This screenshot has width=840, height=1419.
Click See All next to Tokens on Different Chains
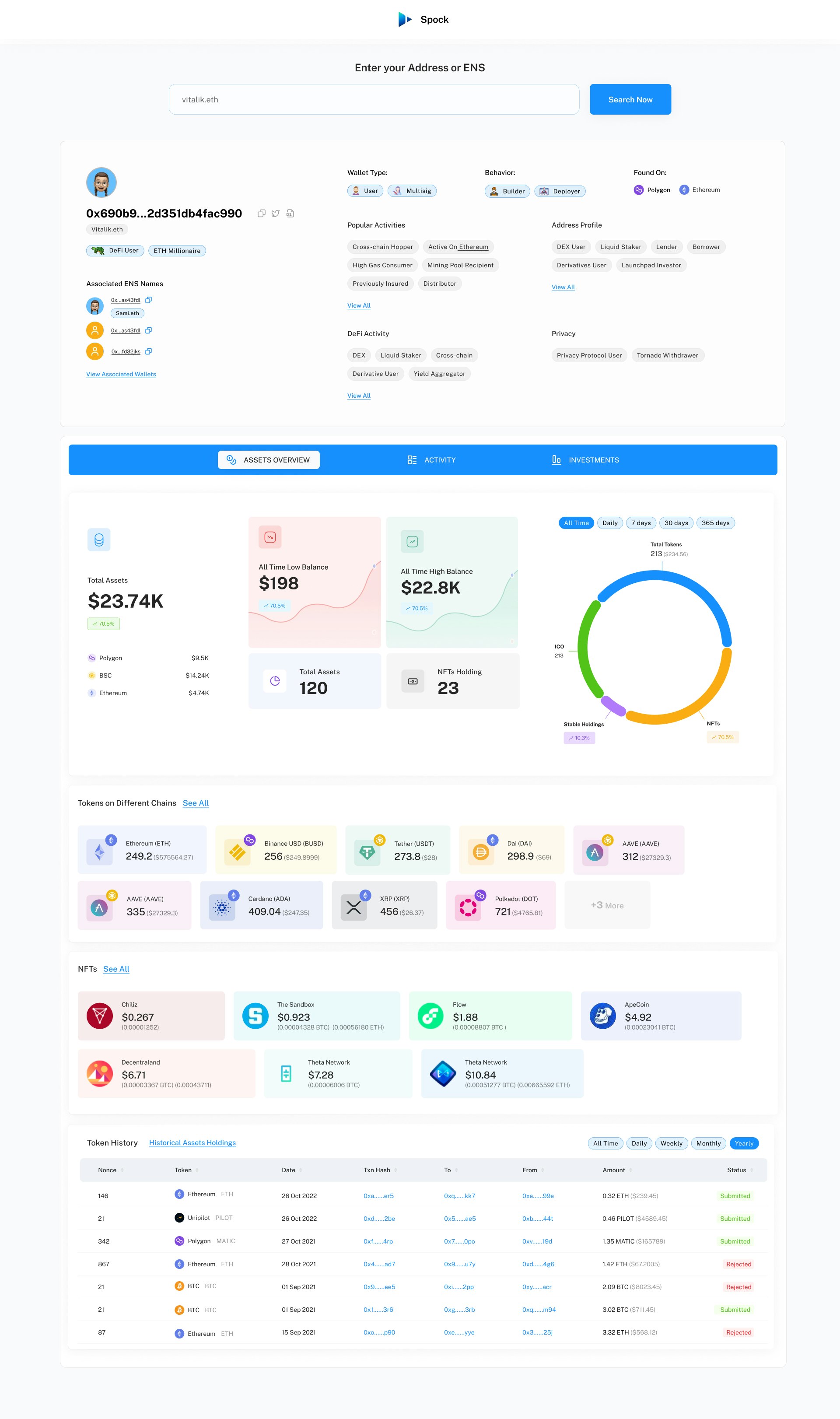coord(196,803)
